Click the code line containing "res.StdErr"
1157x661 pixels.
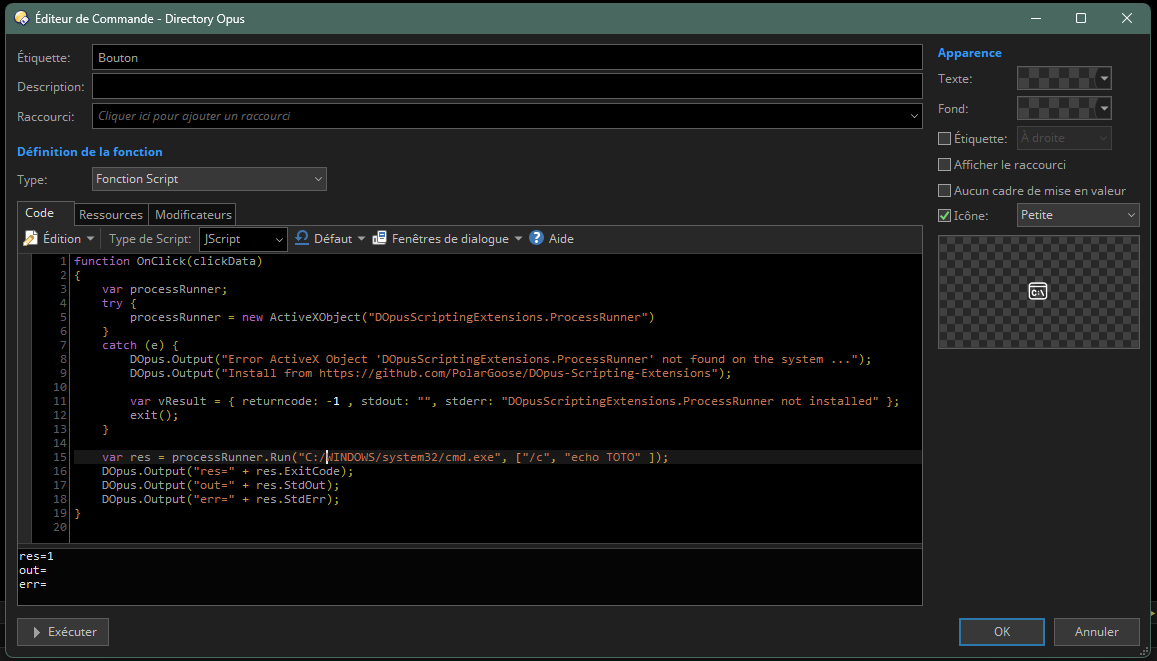pos(221,499)
